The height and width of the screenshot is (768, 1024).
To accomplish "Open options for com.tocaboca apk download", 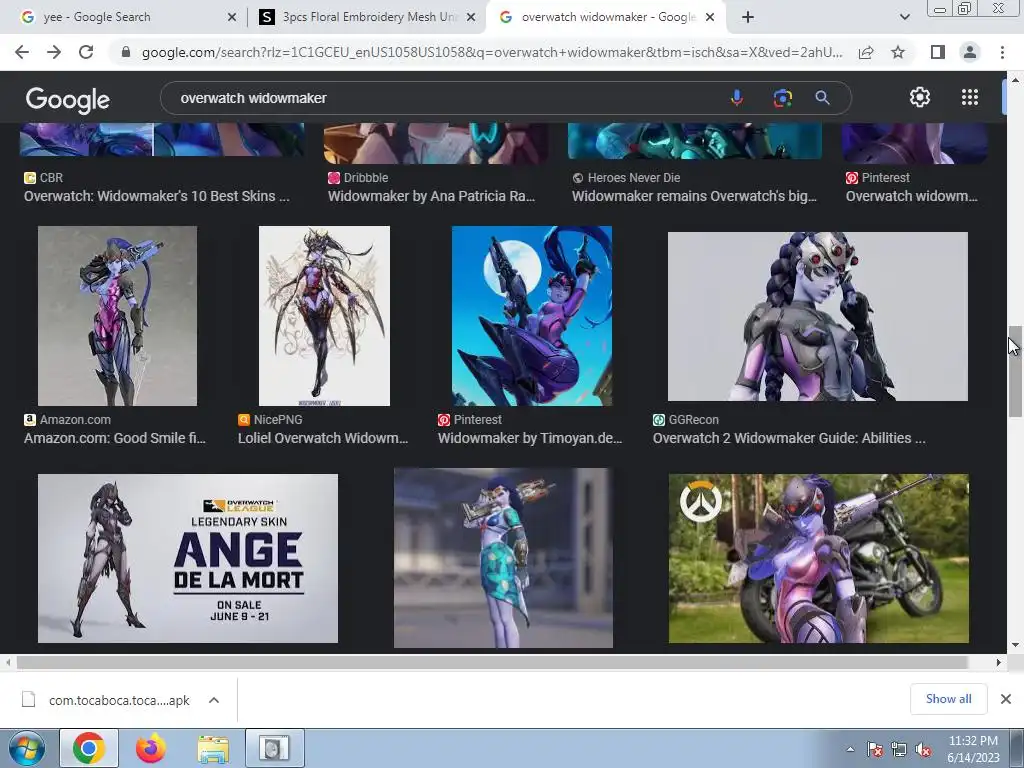I will tap(214, 700).
